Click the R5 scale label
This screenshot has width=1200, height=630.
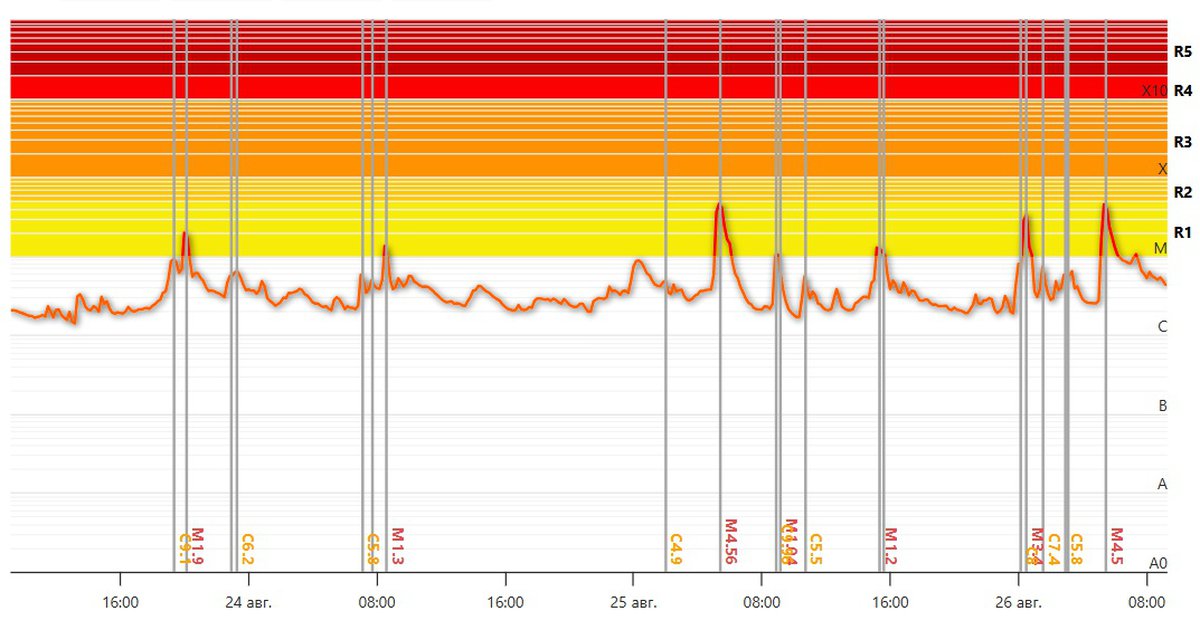(1183, 50)
